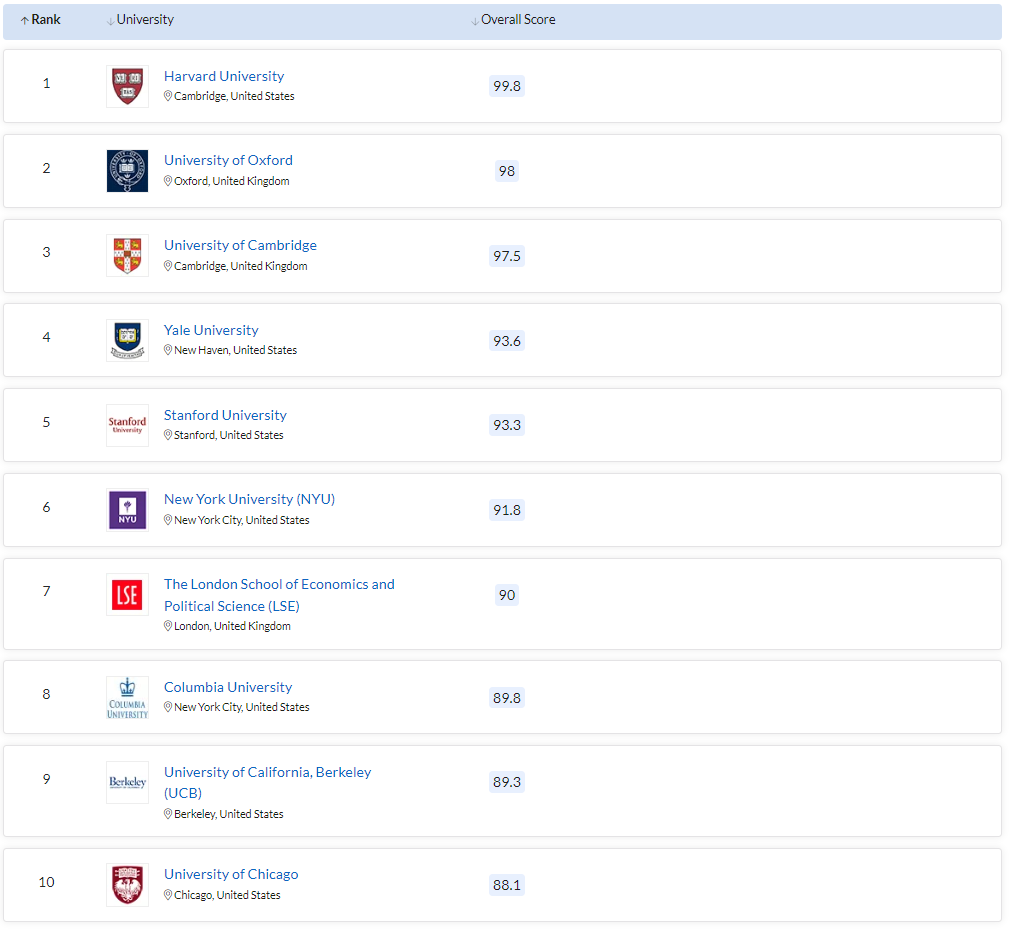Viewport: 1009px width, 929px height.
Task: Click rank number 6 in NYU's row
Action: click(46, 507)
